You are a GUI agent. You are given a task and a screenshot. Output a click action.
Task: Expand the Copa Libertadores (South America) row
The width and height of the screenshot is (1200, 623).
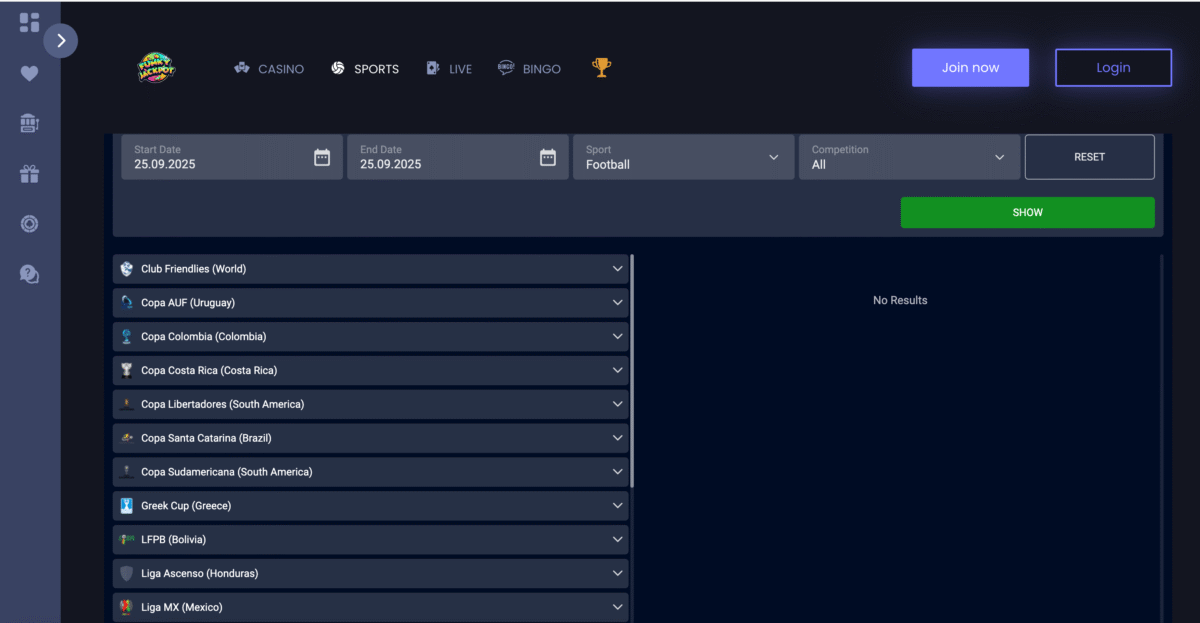click(370, 404)
